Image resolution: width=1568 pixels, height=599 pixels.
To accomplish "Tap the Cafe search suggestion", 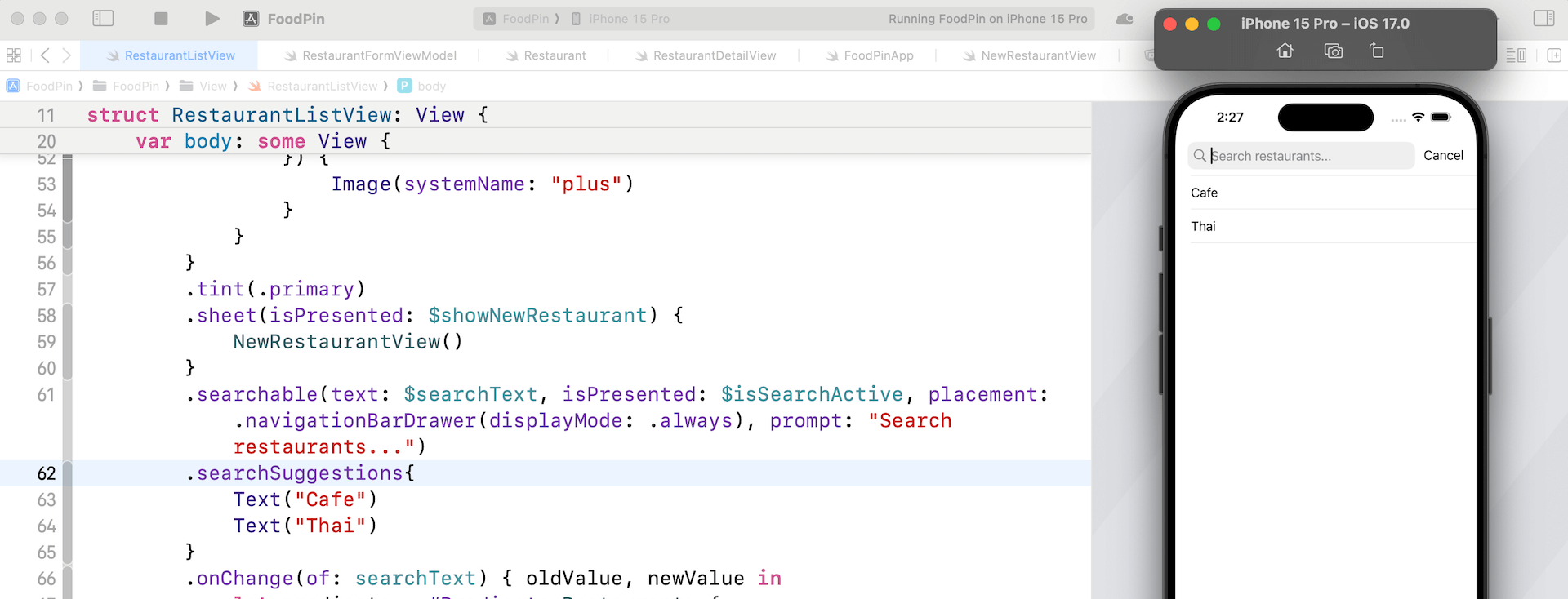I will tap(1205, 193).
